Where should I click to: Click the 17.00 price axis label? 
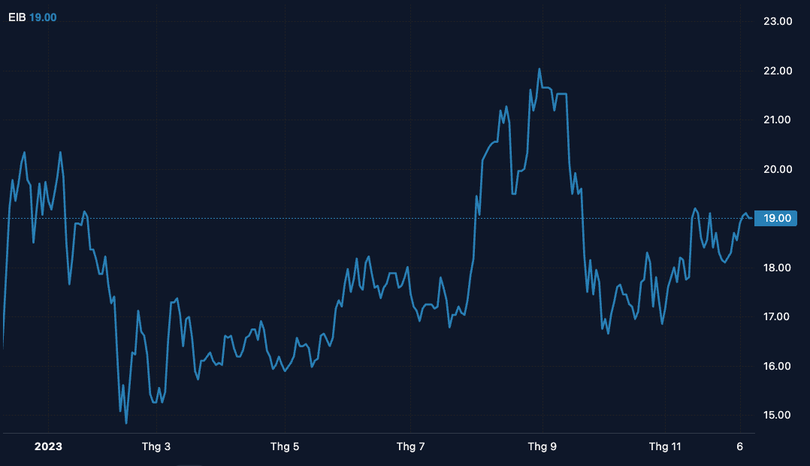(x=777, y=317)
